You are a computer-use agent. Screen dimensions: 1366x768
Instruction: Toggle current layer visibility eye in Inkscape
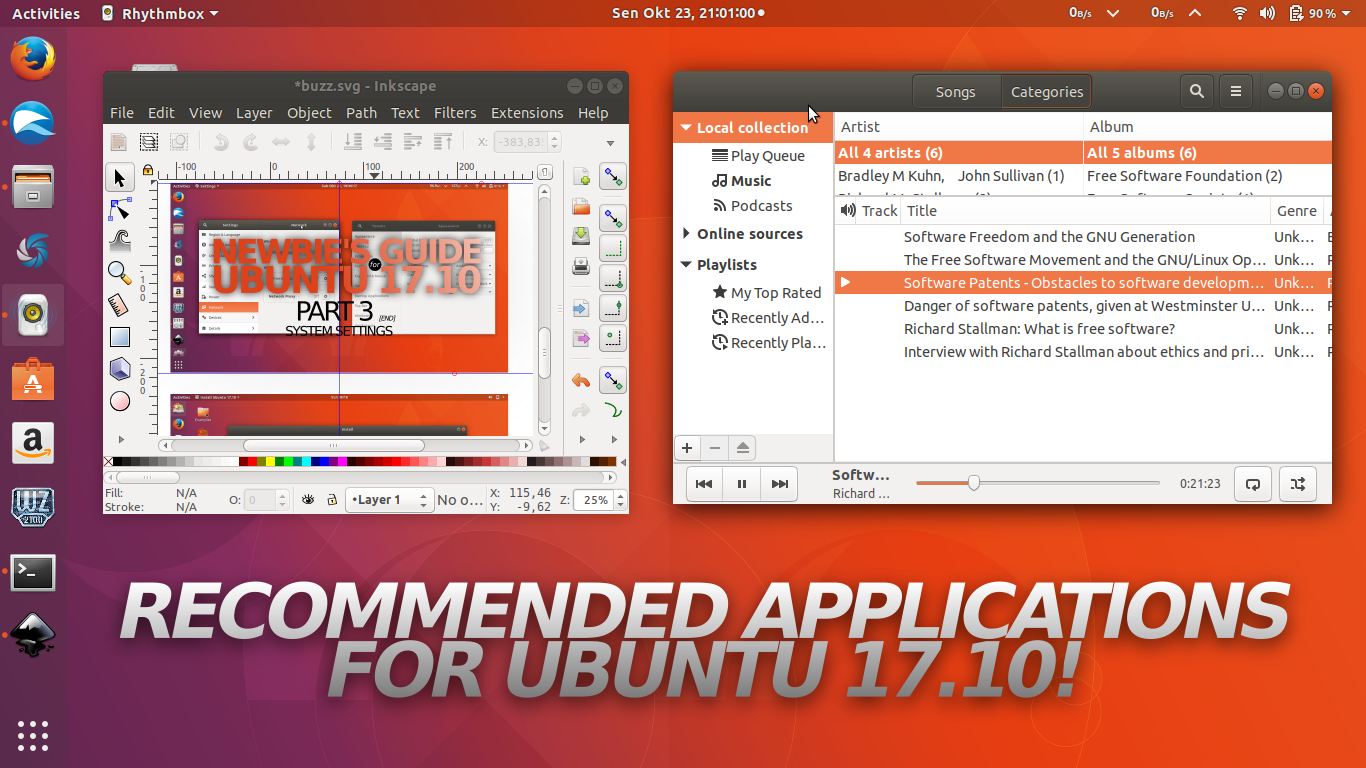point(309,500)
